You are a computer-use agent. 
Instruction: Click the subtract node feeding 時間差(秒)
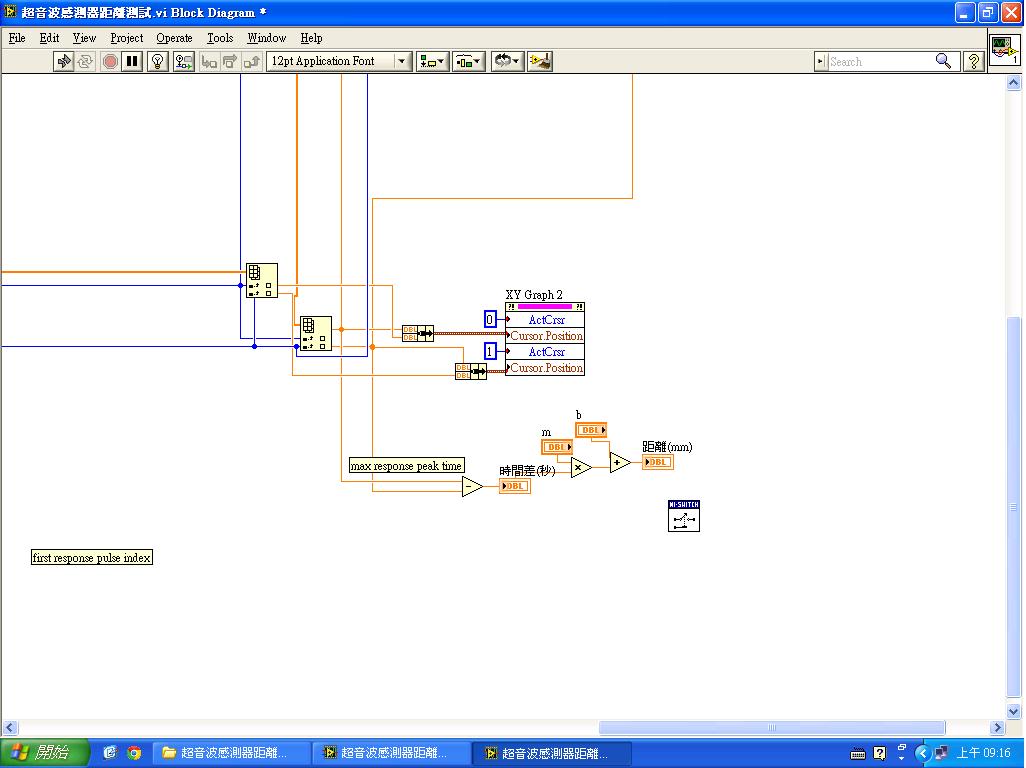470,485
